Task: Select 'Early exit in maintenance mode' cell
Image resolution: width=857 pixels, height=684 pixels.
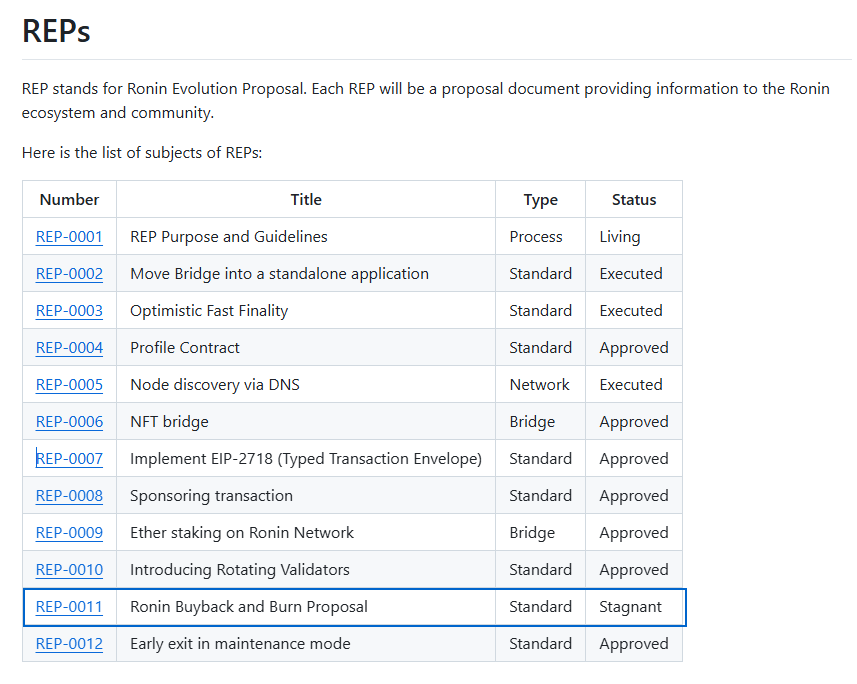Action: pos(306,644)
